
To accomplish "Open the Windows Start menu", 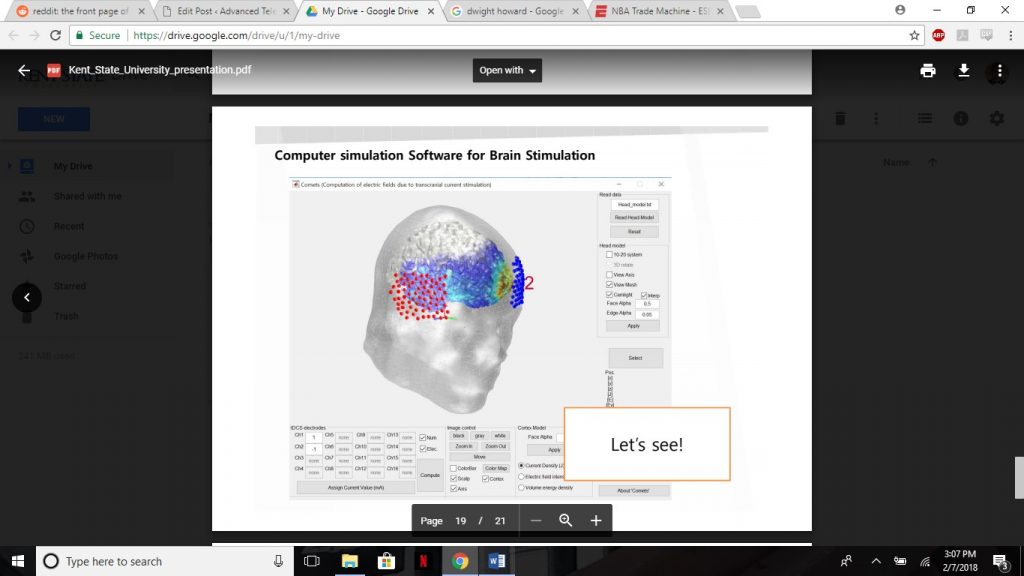I will (x=18, y=561).
